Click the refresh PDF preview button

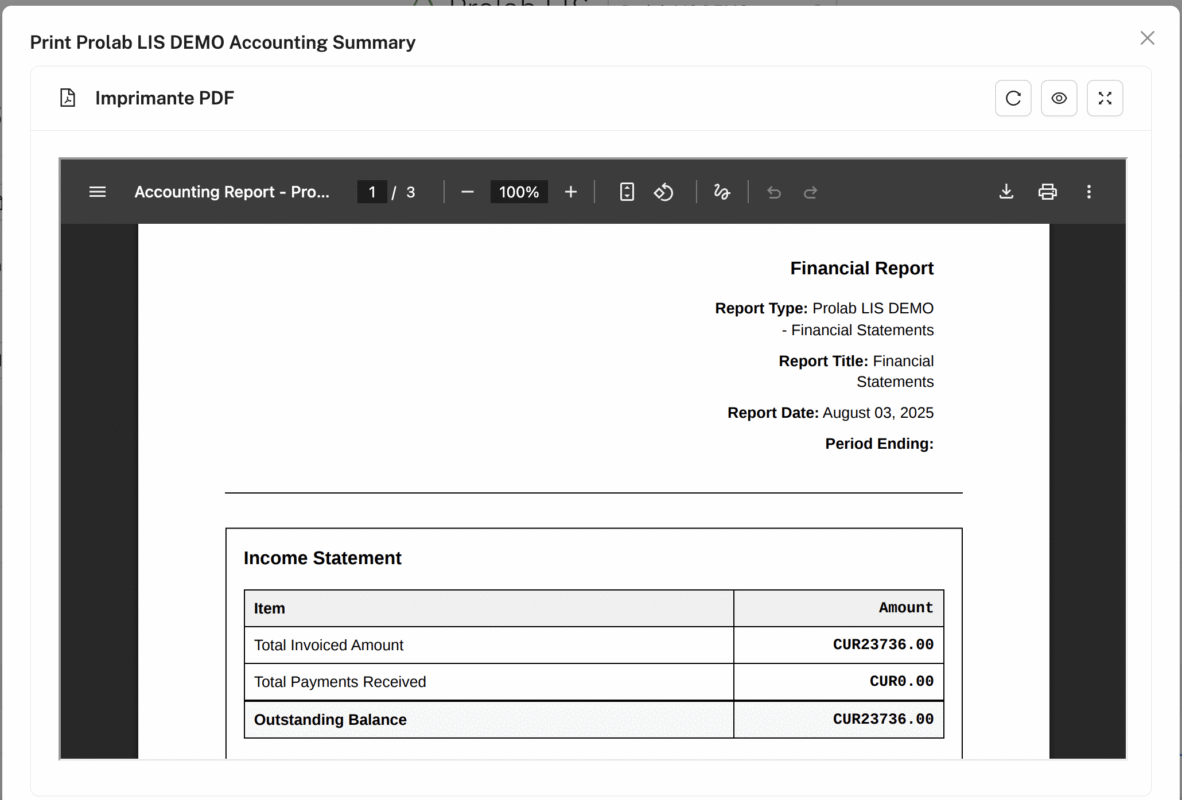coord(1013,98)
